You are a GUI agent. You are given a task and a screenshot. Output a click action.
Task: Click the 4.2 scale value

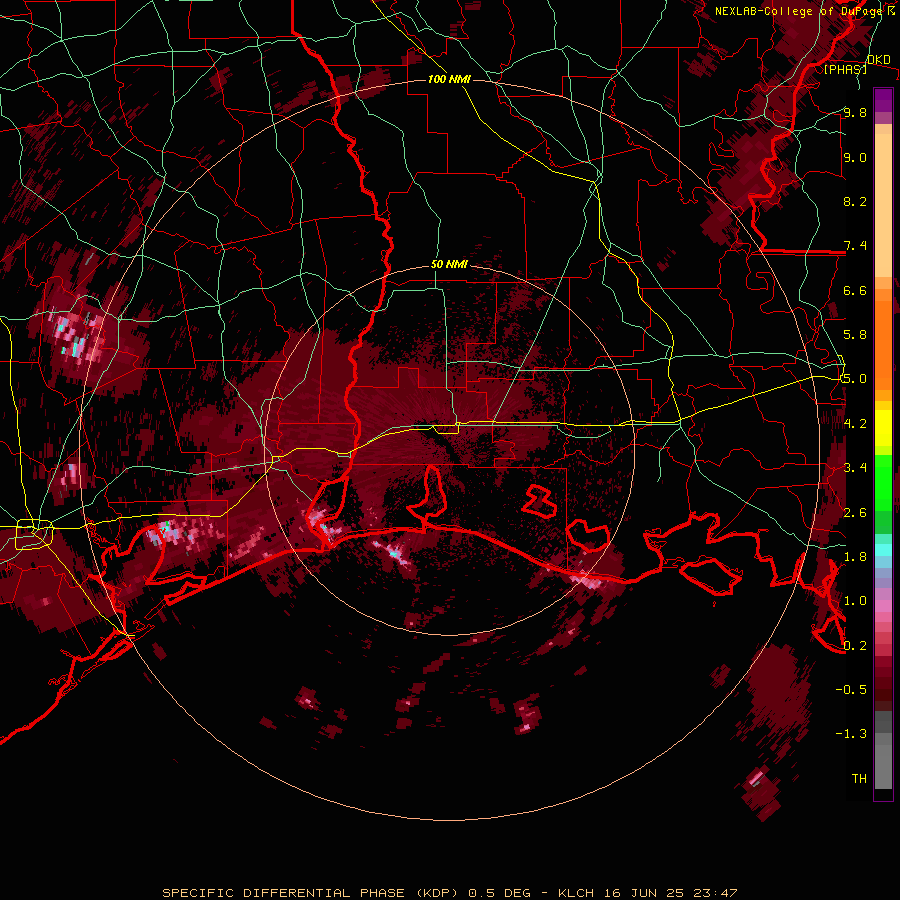coord(855,424)
